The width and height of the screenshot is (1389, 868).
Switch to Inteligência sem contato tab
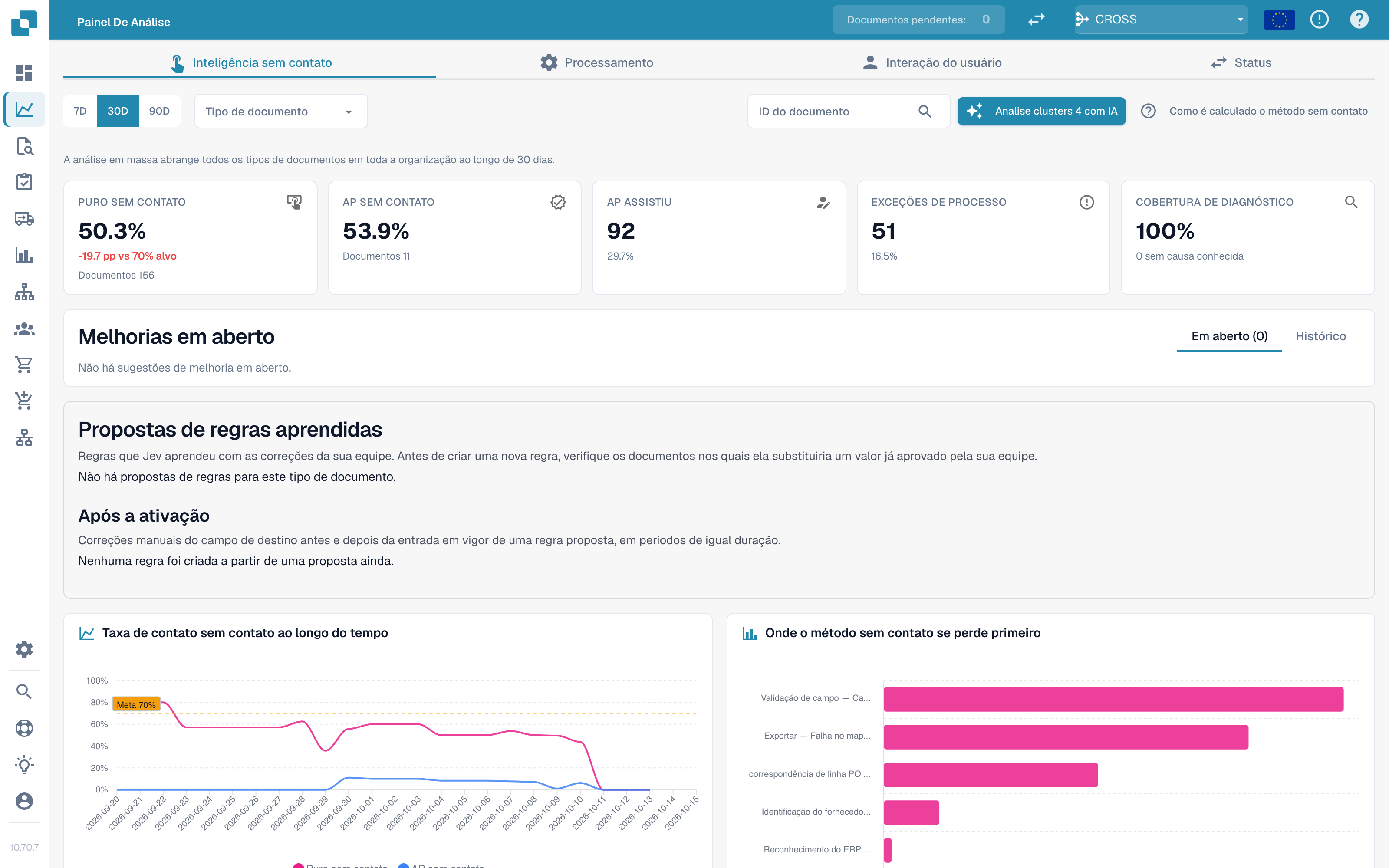(249, 62)
